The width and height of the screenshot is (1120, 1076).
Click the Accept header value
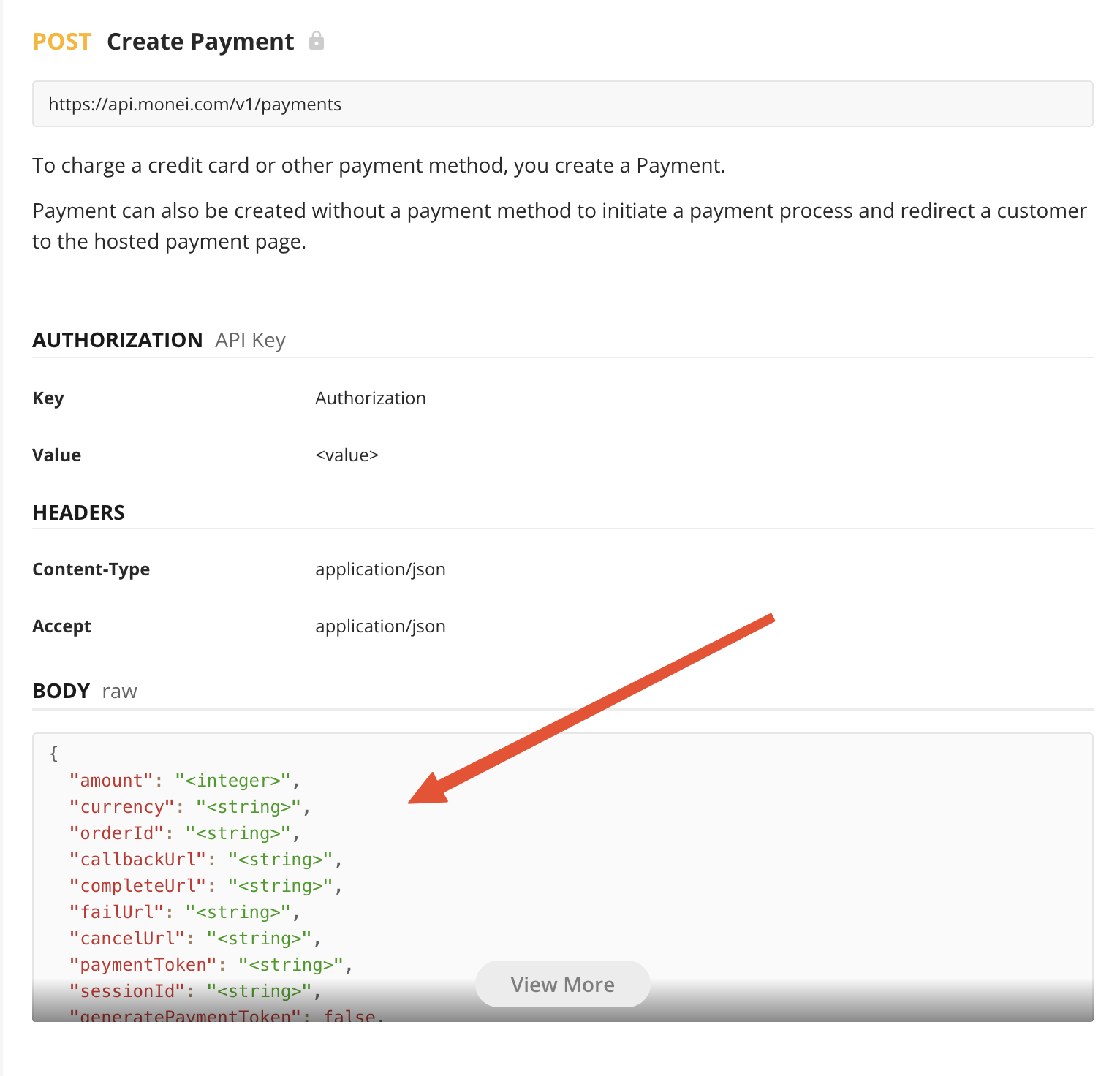point(380,626)
